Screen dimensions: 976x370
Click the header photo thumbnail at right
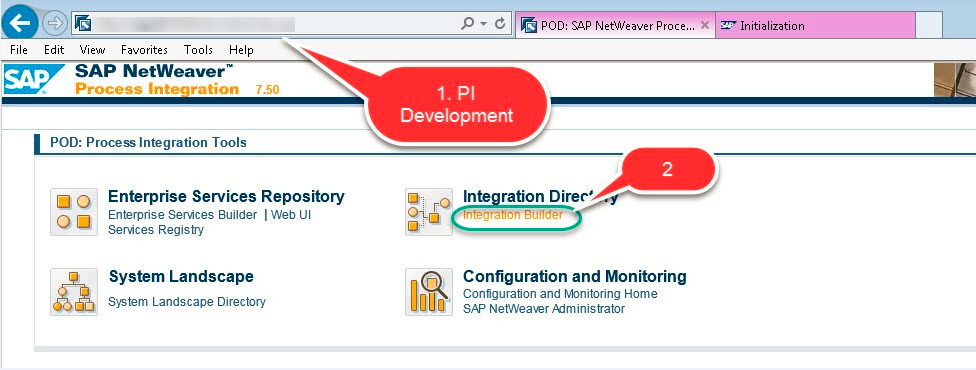(955, 79)
